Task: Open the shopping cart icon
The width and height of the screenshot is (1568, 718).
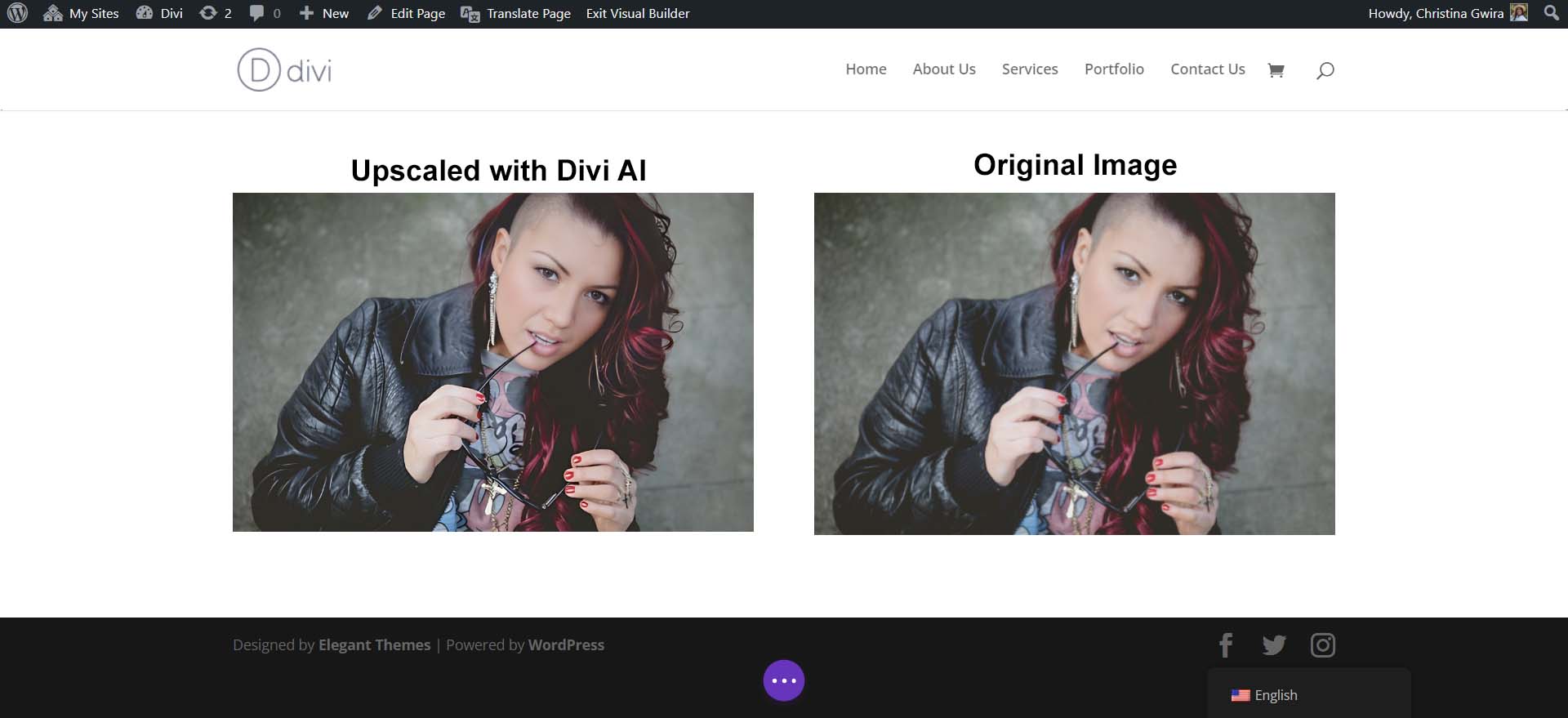Action: tap(1276, 70)
